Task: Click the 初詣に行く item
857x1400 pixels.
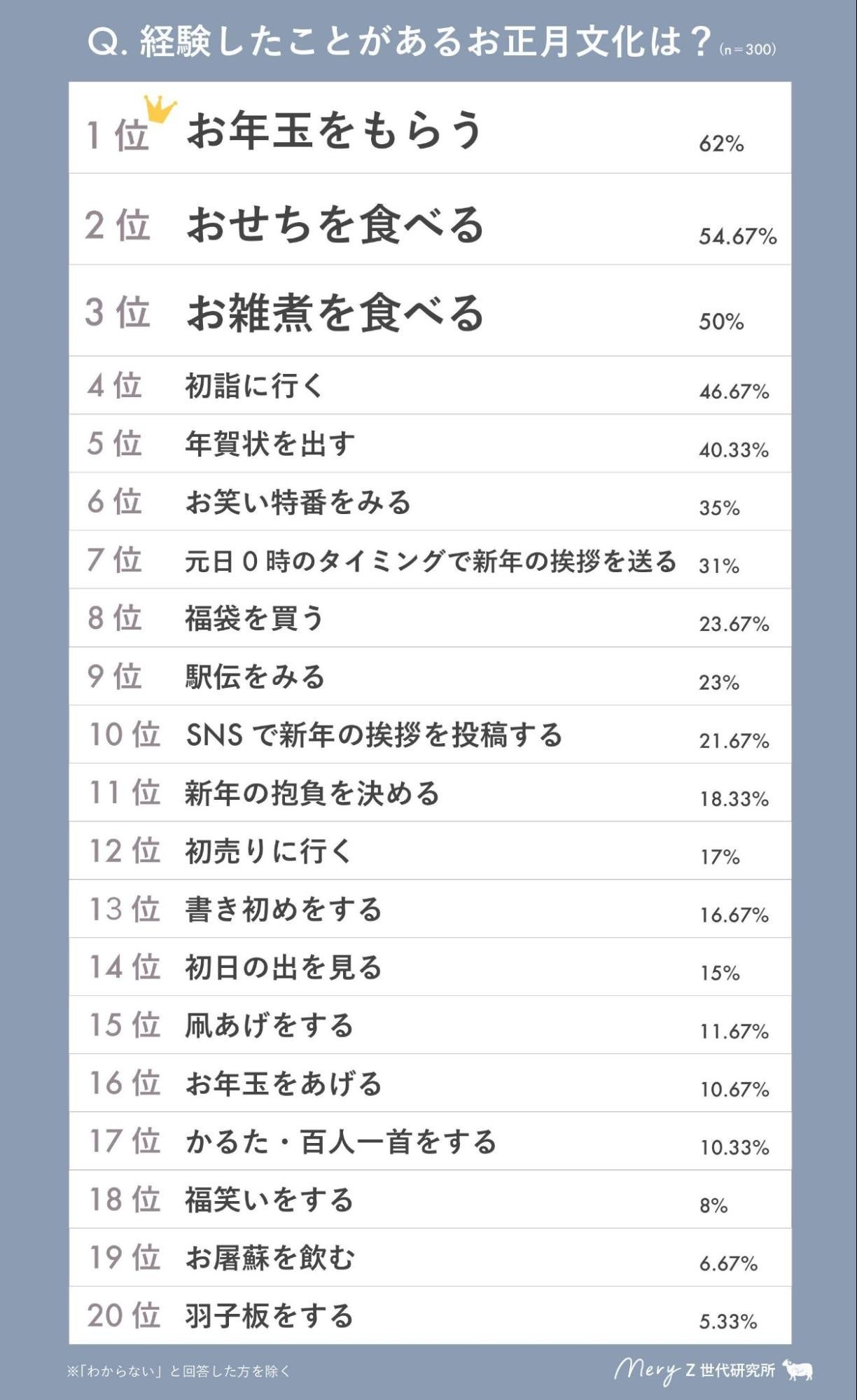Action: tap(253, 386)
